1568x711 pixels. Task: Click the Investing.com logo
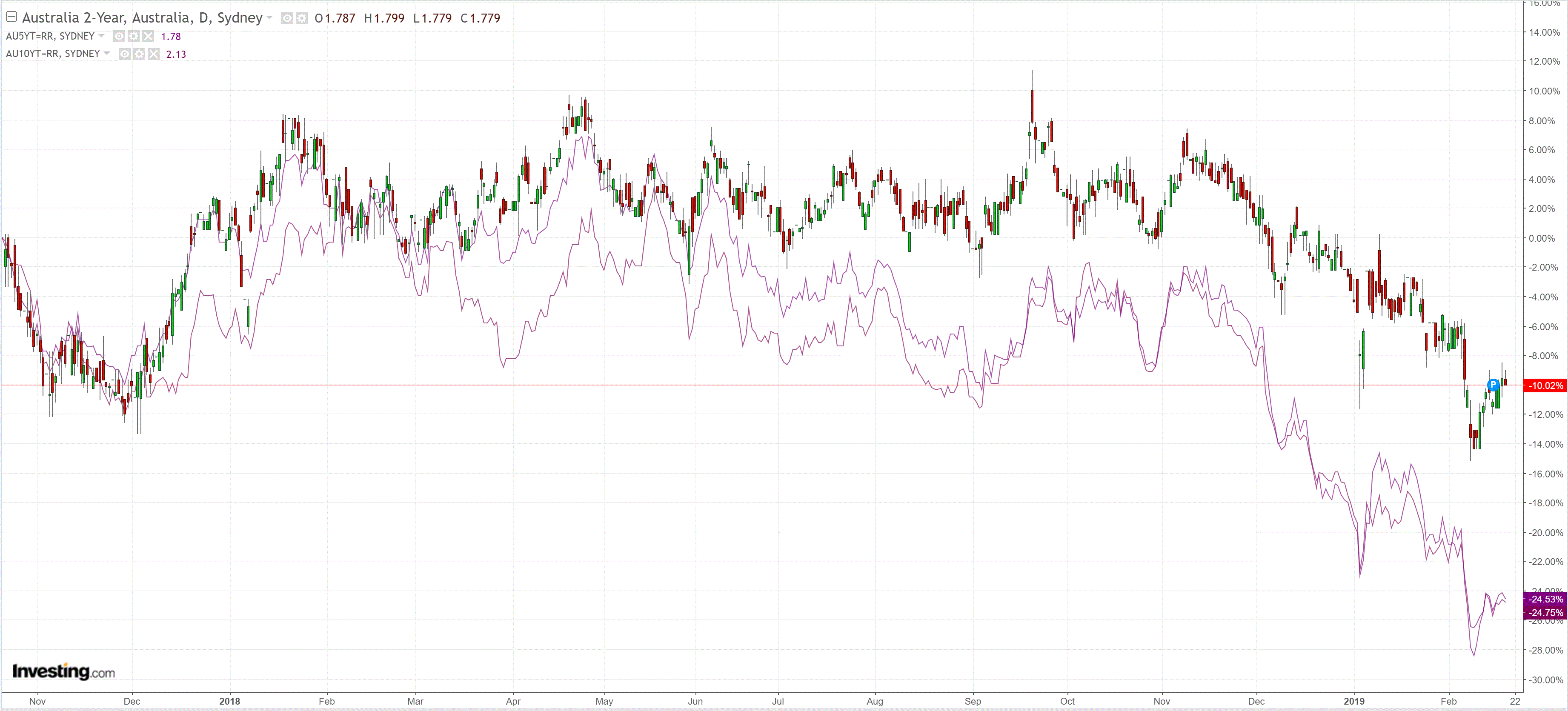point(63,671)
